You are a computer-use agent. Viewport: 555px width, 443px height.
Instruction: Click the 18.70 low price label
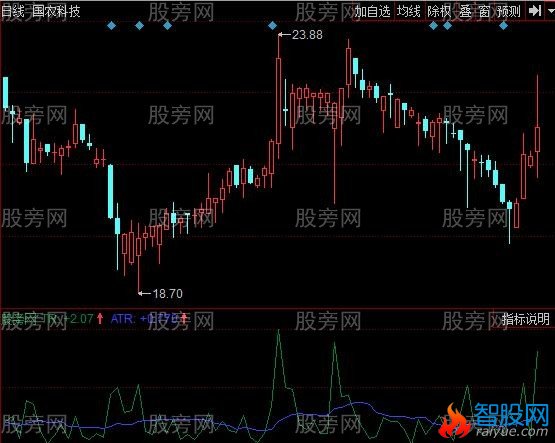tap(167, 293)
